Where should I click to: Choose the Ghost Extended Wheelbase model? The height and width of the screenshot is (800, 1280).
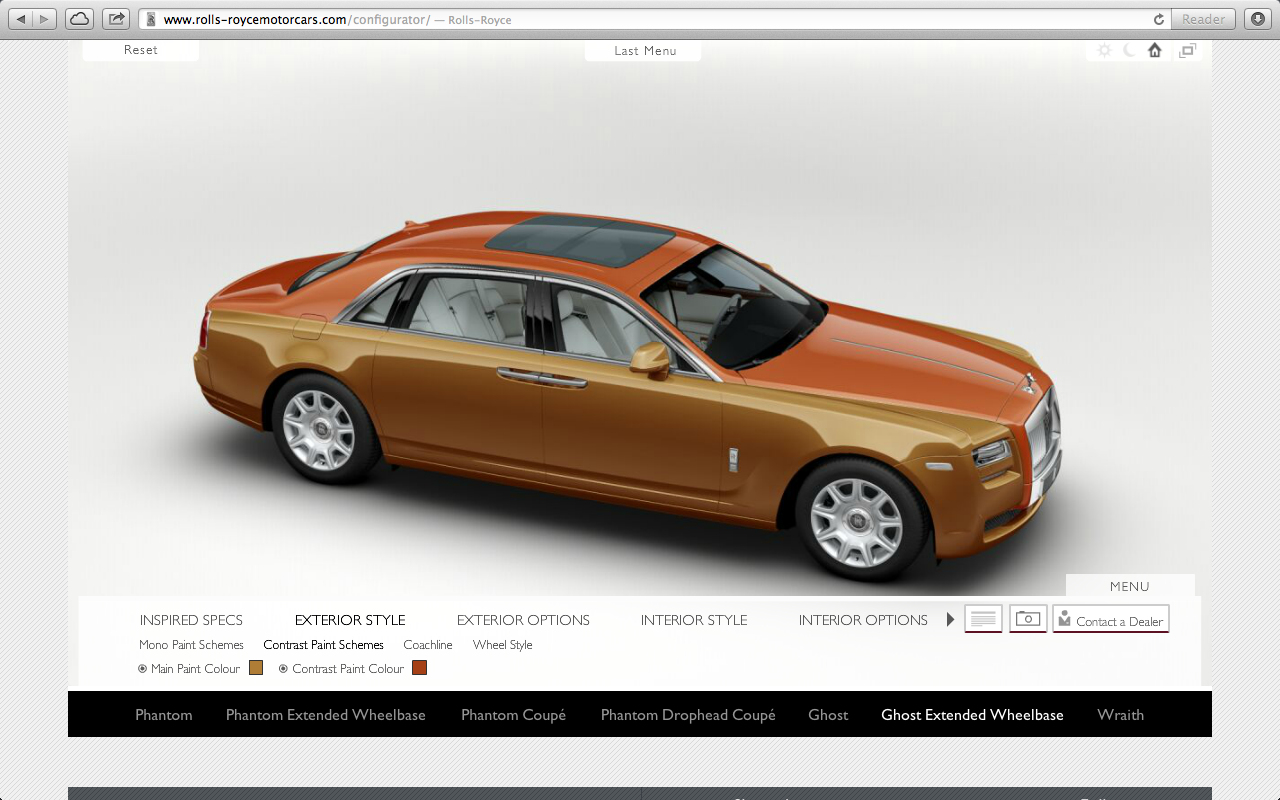pyautogui.click(x=972, y=715)
